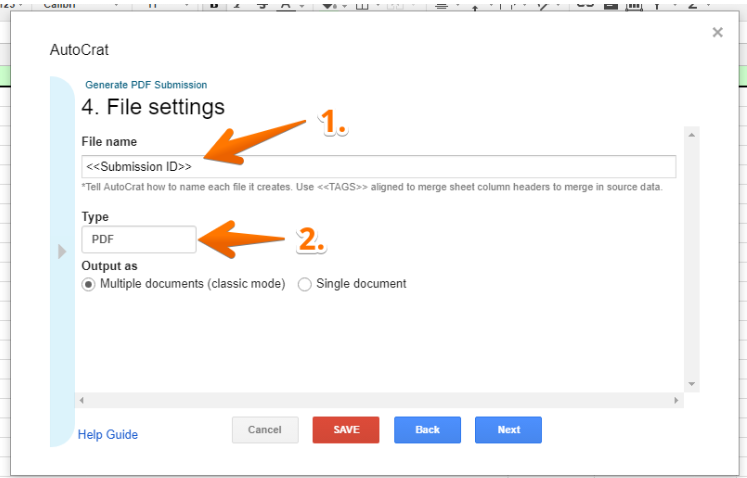
Task: Select Multiple documents (classic mode) output
Action: tap(89, 285)
